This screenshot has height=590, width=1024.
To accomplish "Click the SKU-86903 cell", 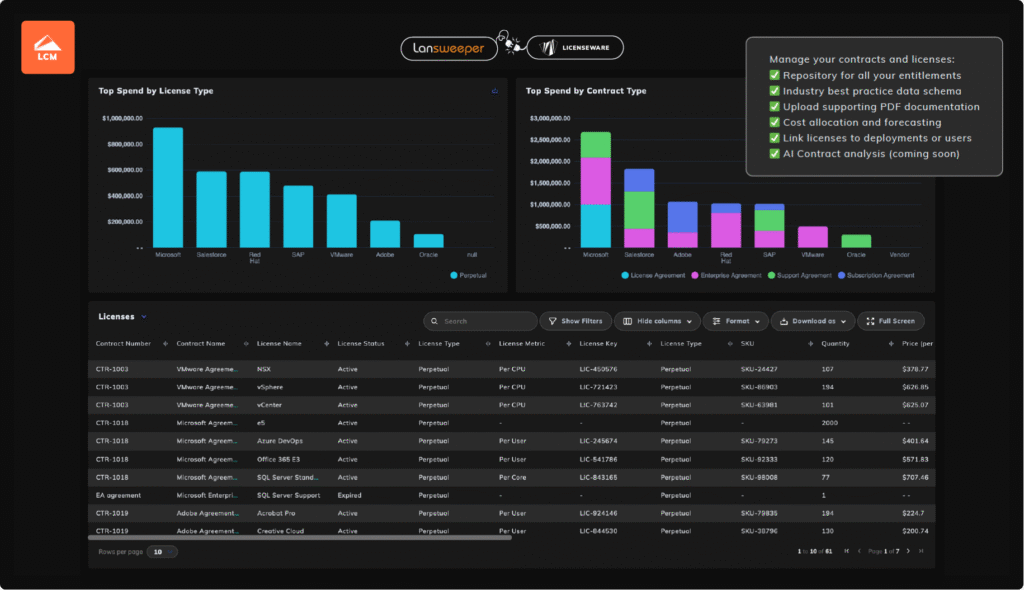I will [x=759, y=387].
